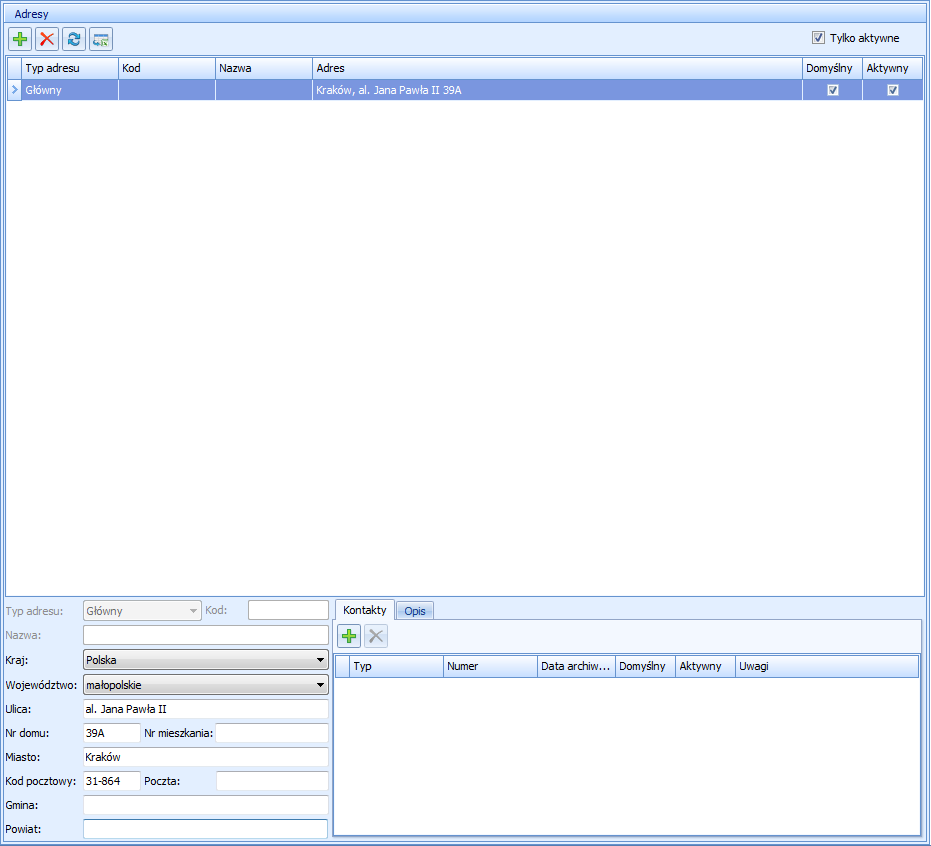
Task: Click Aktywny column header in contacts grid
Action: pos(705,666)
